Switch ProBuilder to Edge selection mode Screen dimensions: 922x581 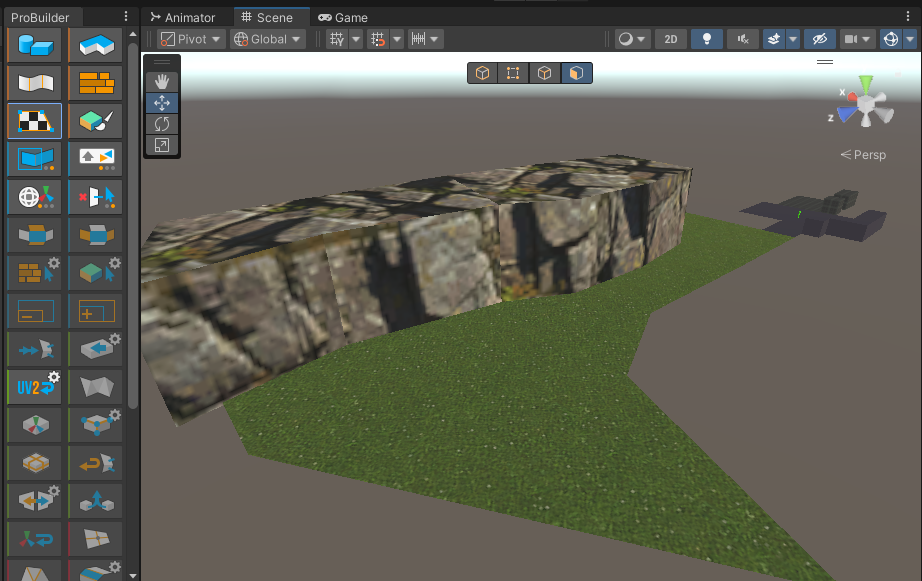click(544, 73)
